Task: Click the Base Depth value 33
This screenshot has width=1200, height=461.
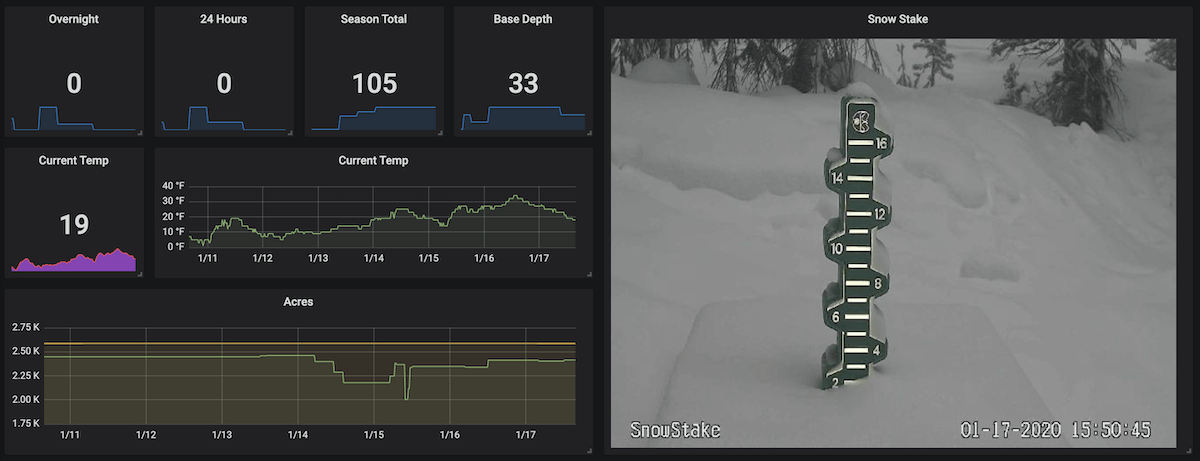Action: (523, 84)
